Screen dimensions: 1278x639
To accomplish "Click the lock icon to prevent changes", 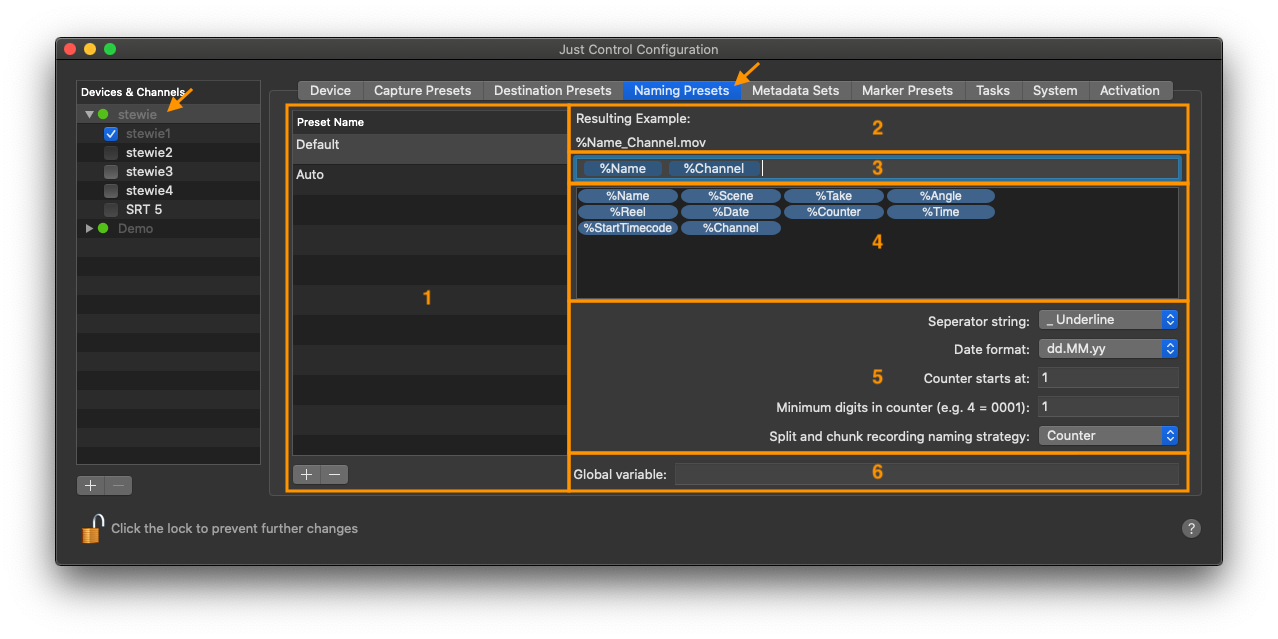I will coord(92,528).
